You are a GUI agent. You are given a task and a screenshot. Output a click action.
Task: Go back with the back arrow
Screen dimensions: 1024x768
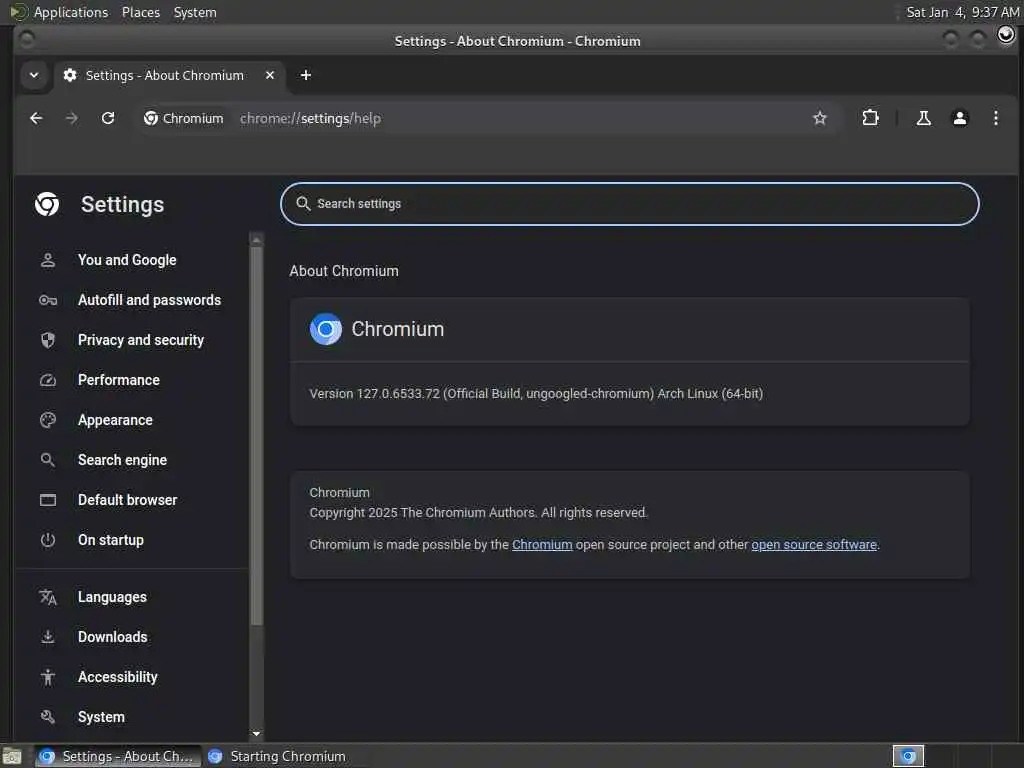click(36, 118)
